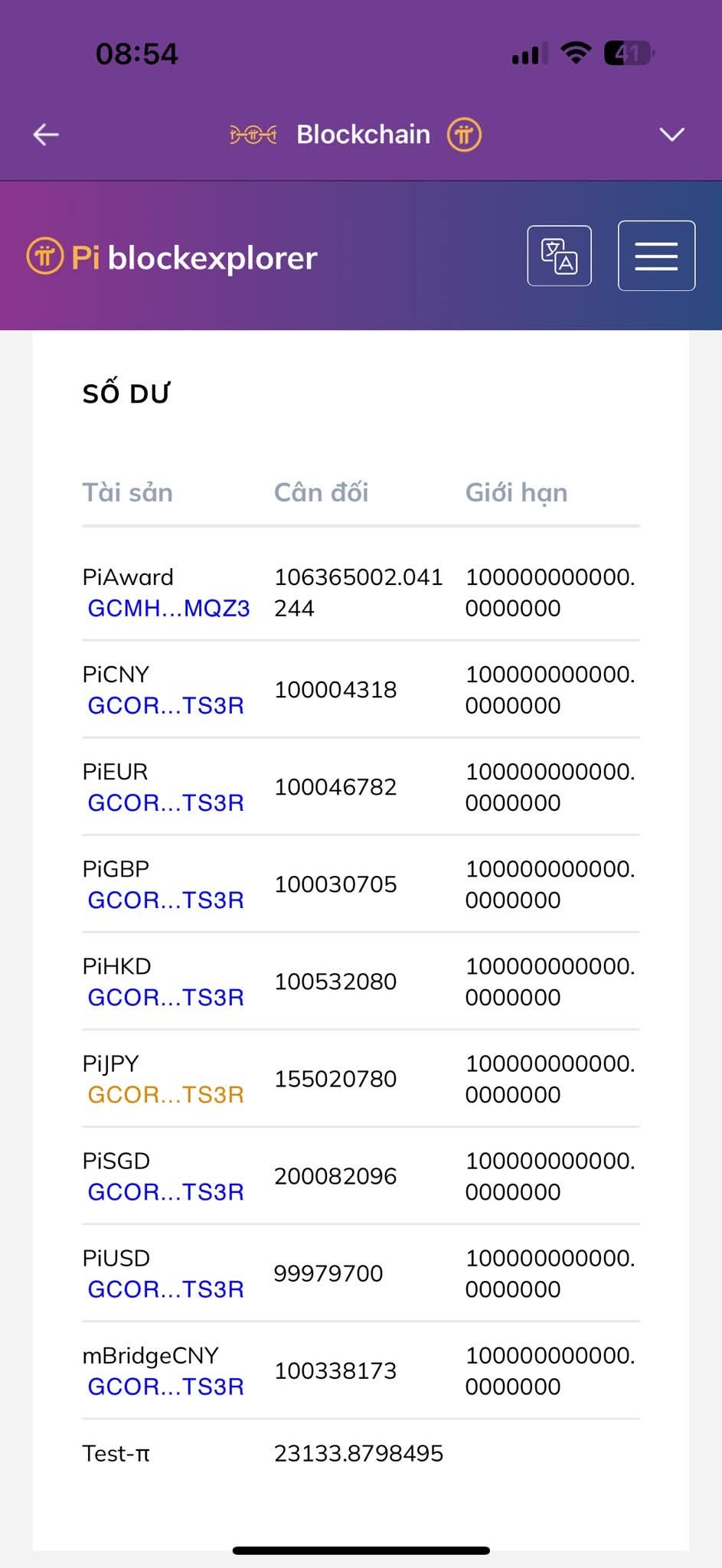
Task: Open PiAward issuer GCMH...MQZ3 link
Action: 168,608
